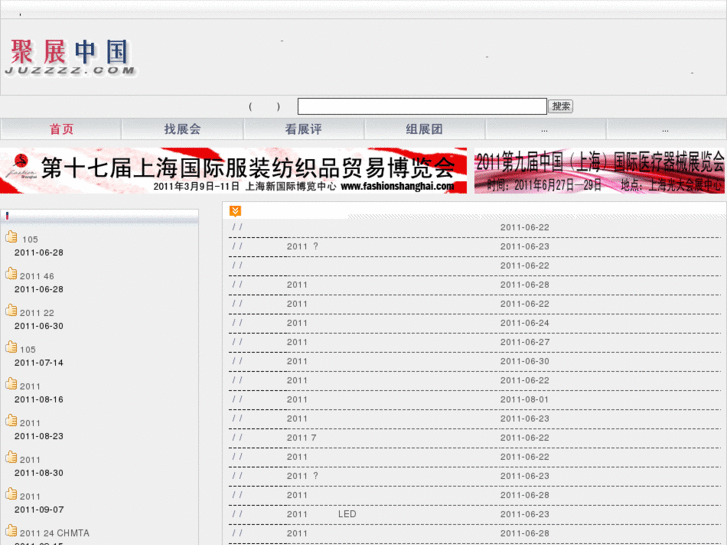727x545 pixels.
Task: Click thumbs-up icon beside 105 dated 2011-07-14
Action: coord(12,347)
